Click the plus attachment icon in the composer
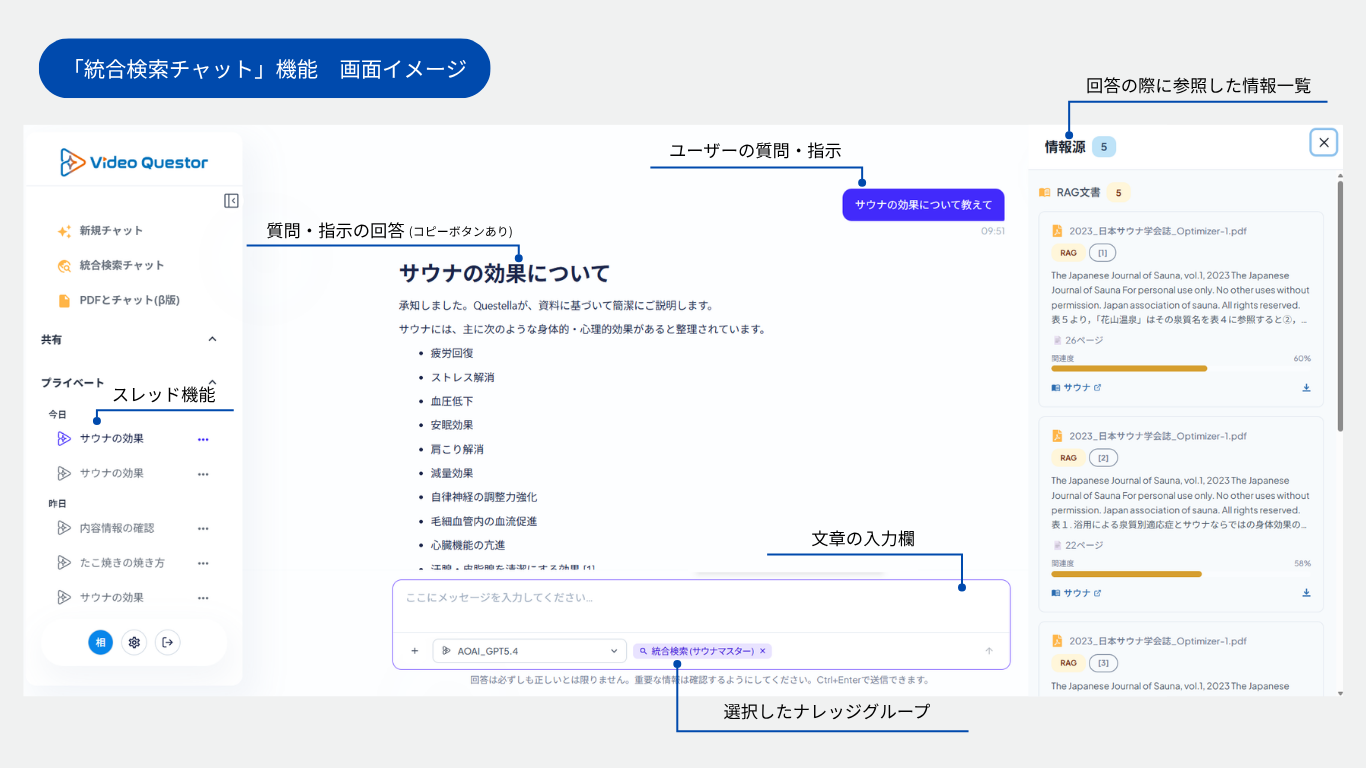 [414, 651]
